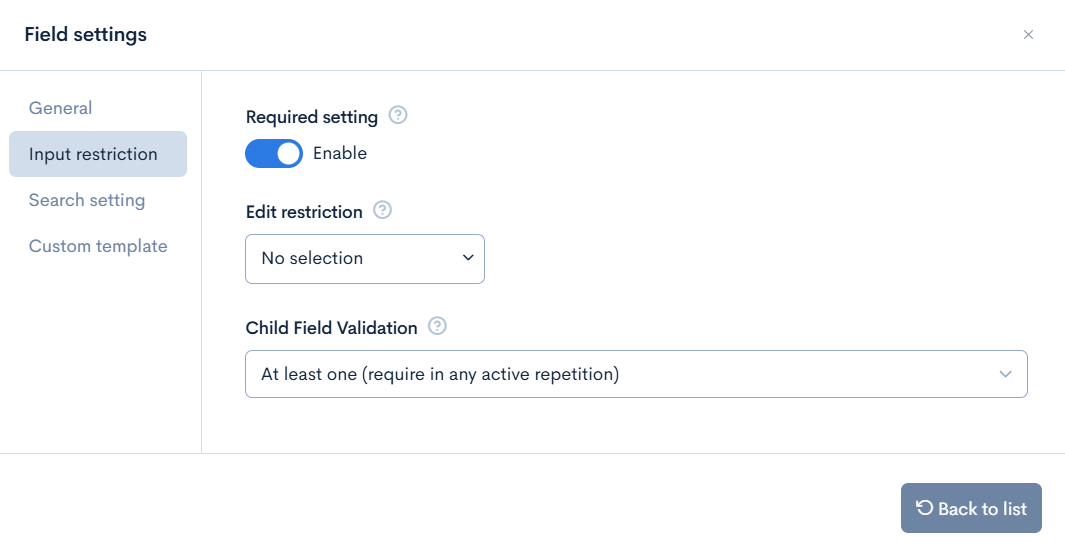Close the Field settings dialog
1065x555 pixels.
click(1028, 35)
